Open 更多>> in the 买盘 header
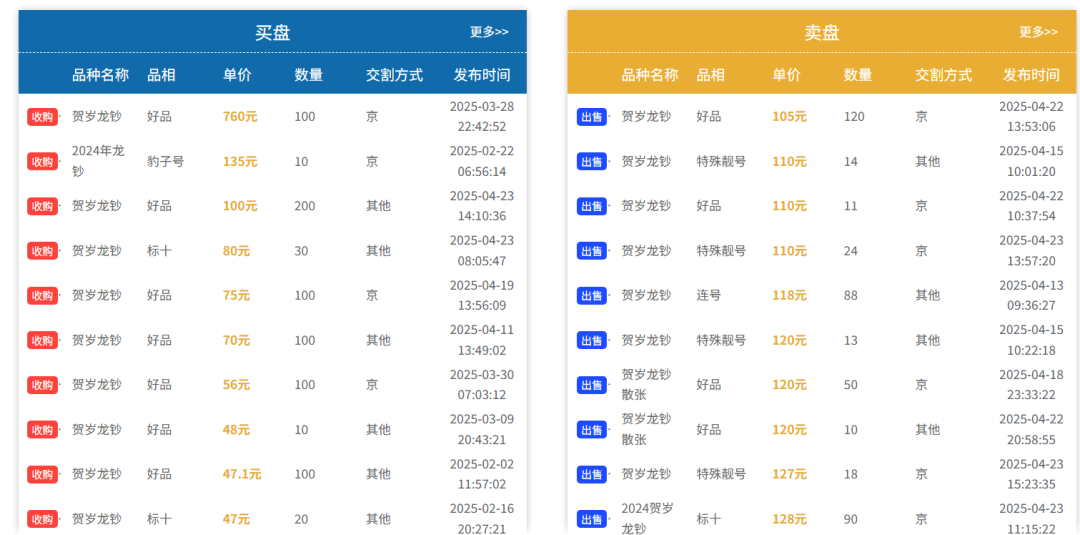This screenshot has width=1080, height=535. pos(489,32)
